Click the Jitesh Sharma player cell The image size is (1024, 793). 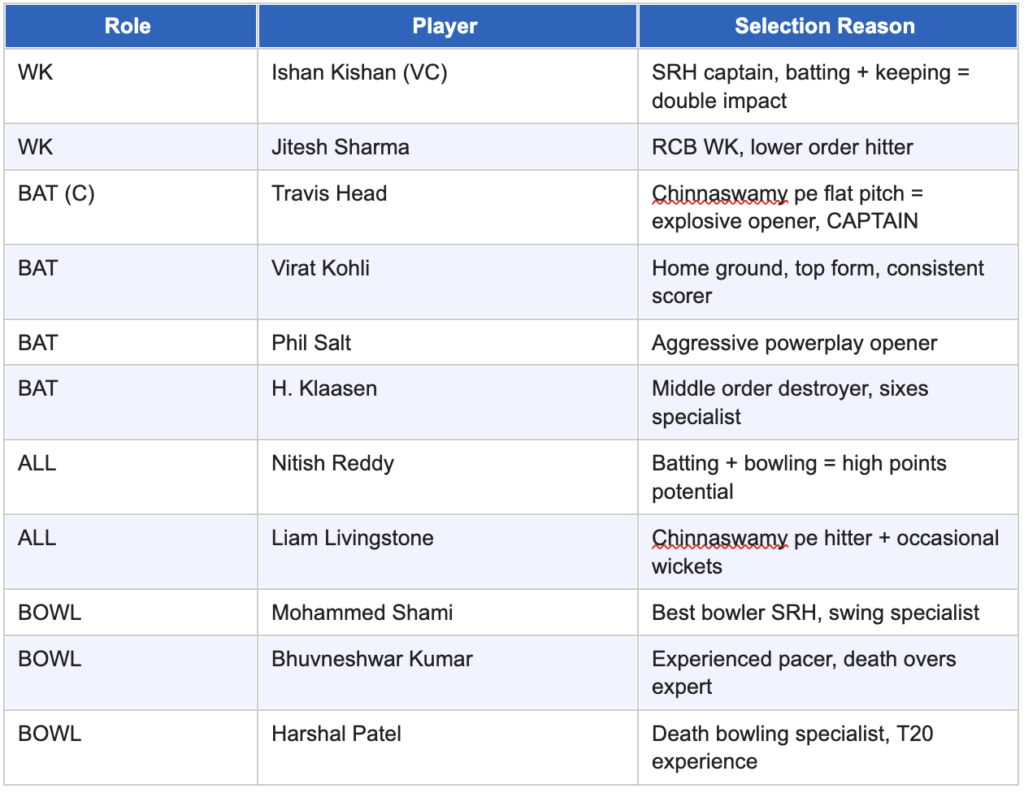[x=447, y=147]
